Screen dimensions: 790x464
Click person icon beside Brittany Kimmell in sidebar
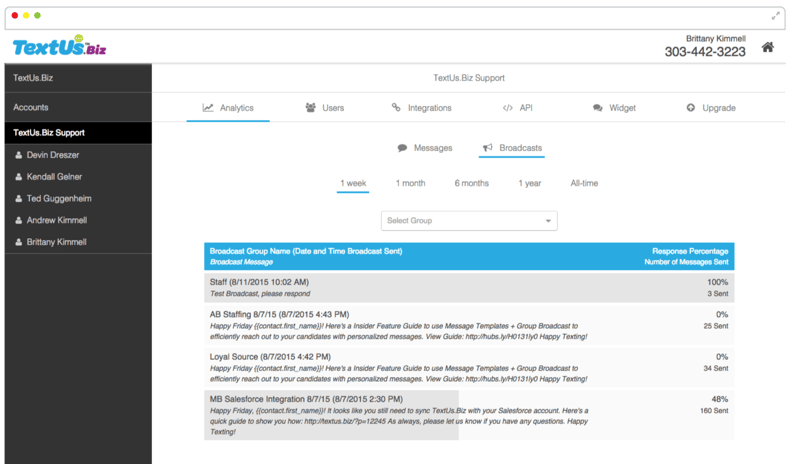(19, 242)
